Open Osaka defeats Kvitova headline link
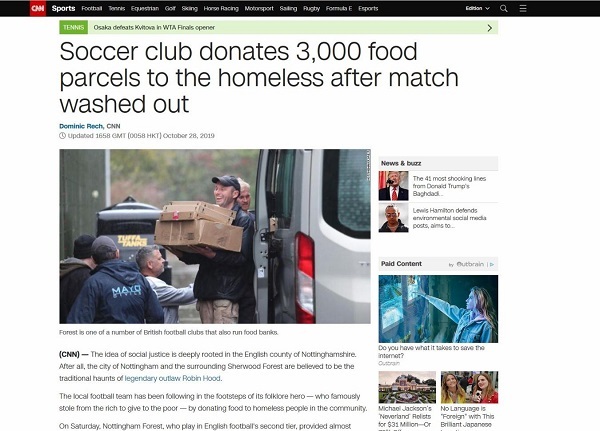This screenshot has height=431, width=600. [x=154, y=28]
